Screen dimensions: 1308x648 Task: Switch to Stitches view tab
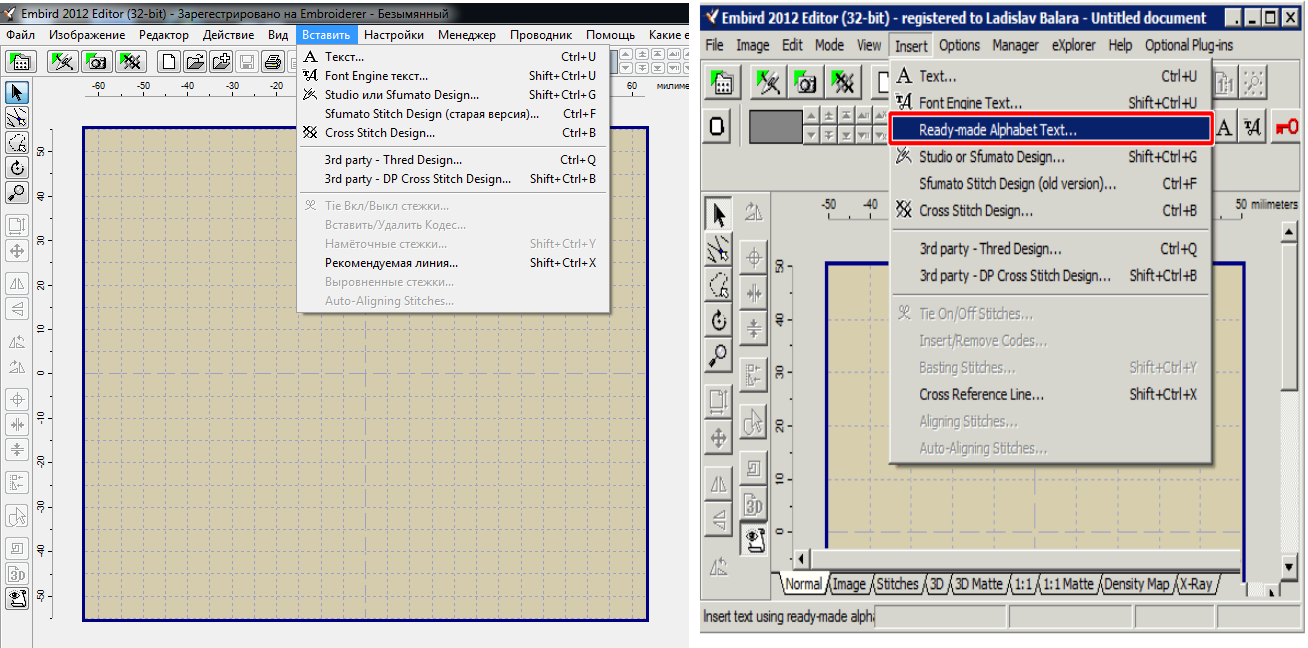coord(897,585)
